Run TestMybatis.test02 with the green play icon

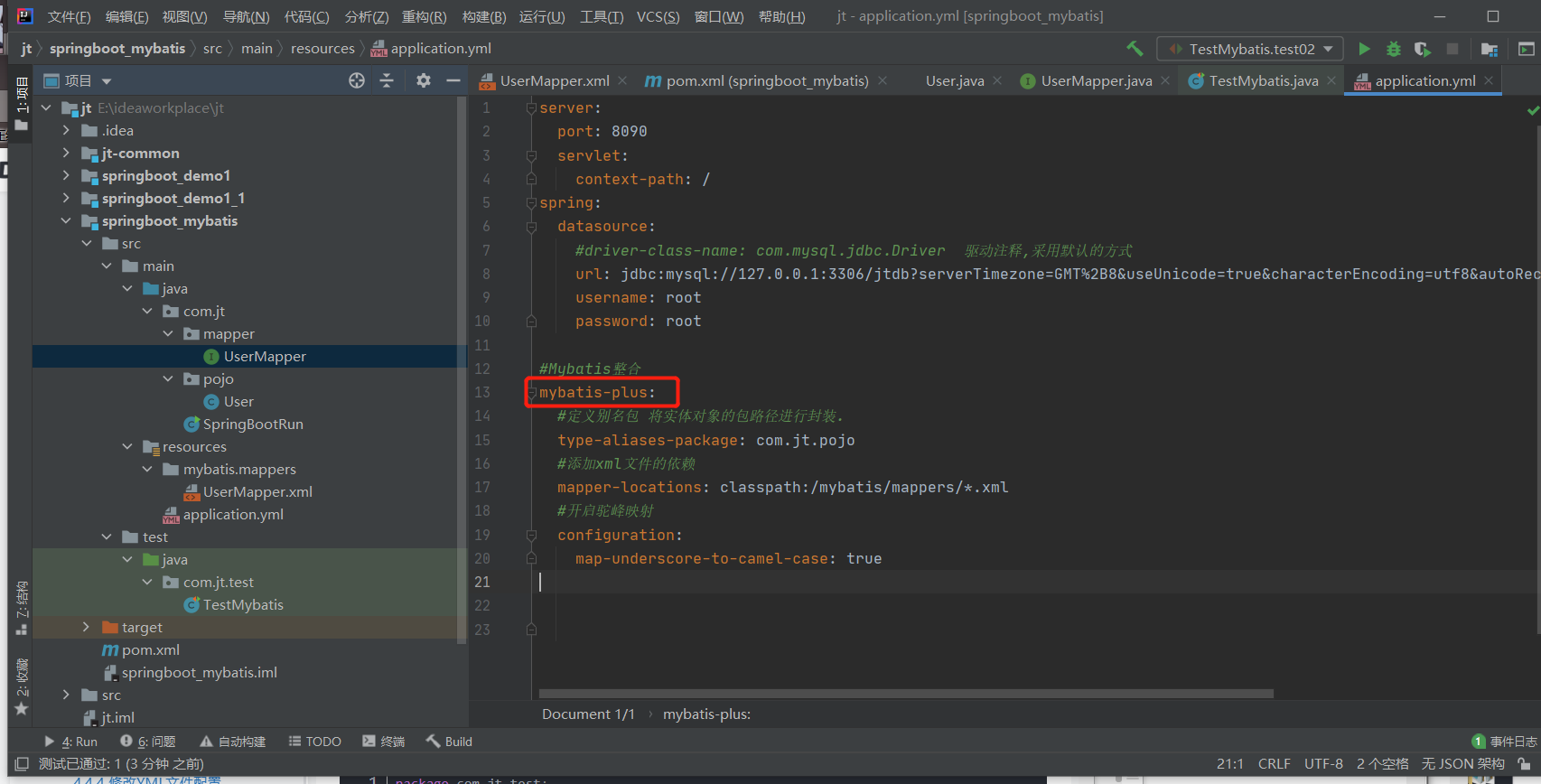(x=1364, y=49)
